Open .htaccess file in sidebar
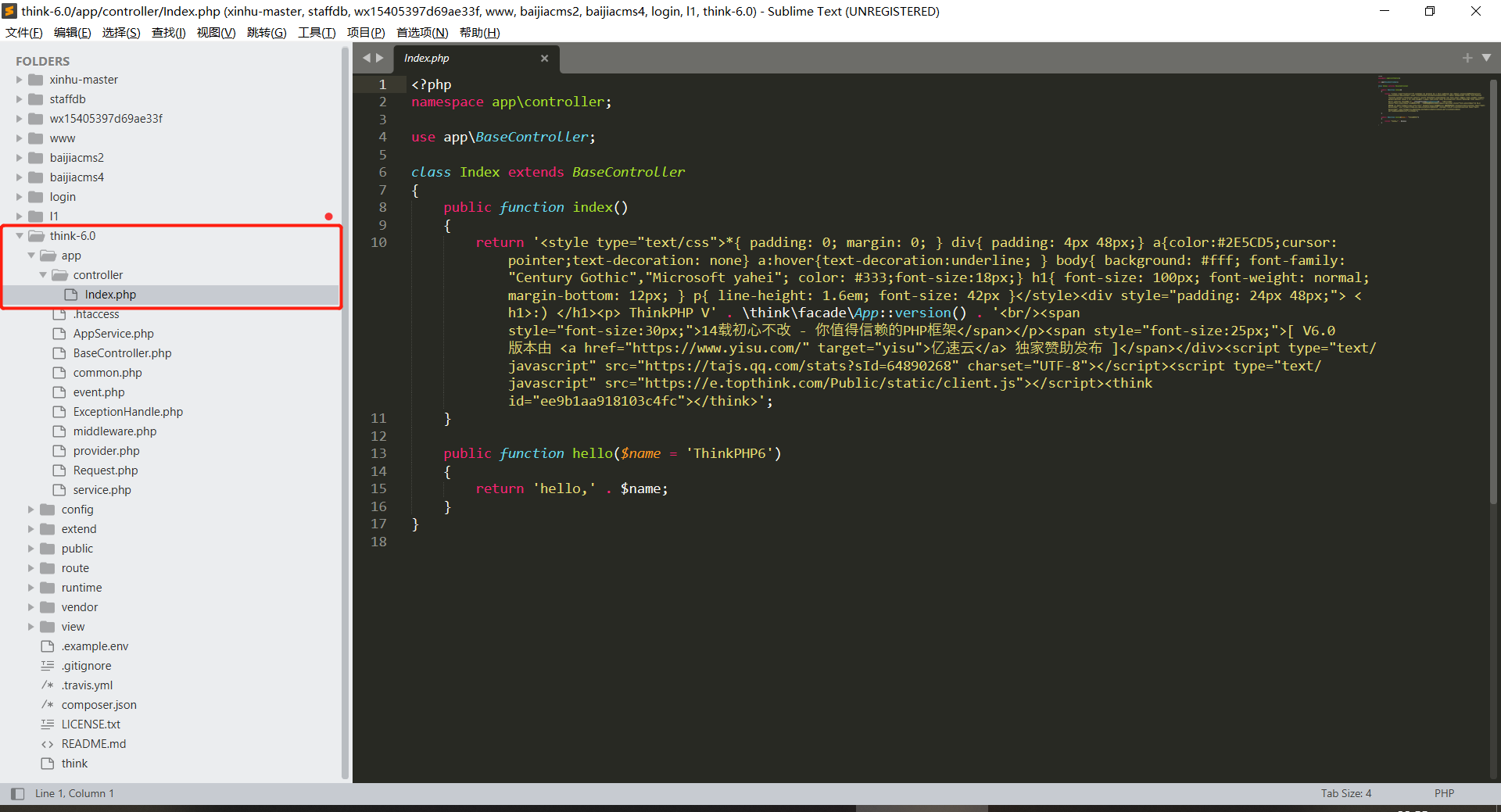 point(96,314)
